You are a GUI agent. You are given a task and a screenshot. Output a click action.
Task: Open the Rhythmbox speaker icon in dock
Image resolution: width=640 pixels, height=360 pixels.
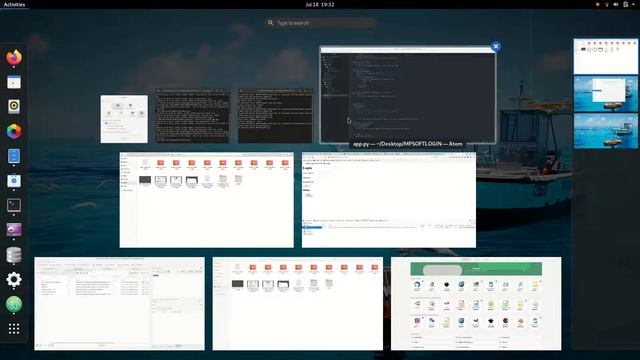coord(14,107)
